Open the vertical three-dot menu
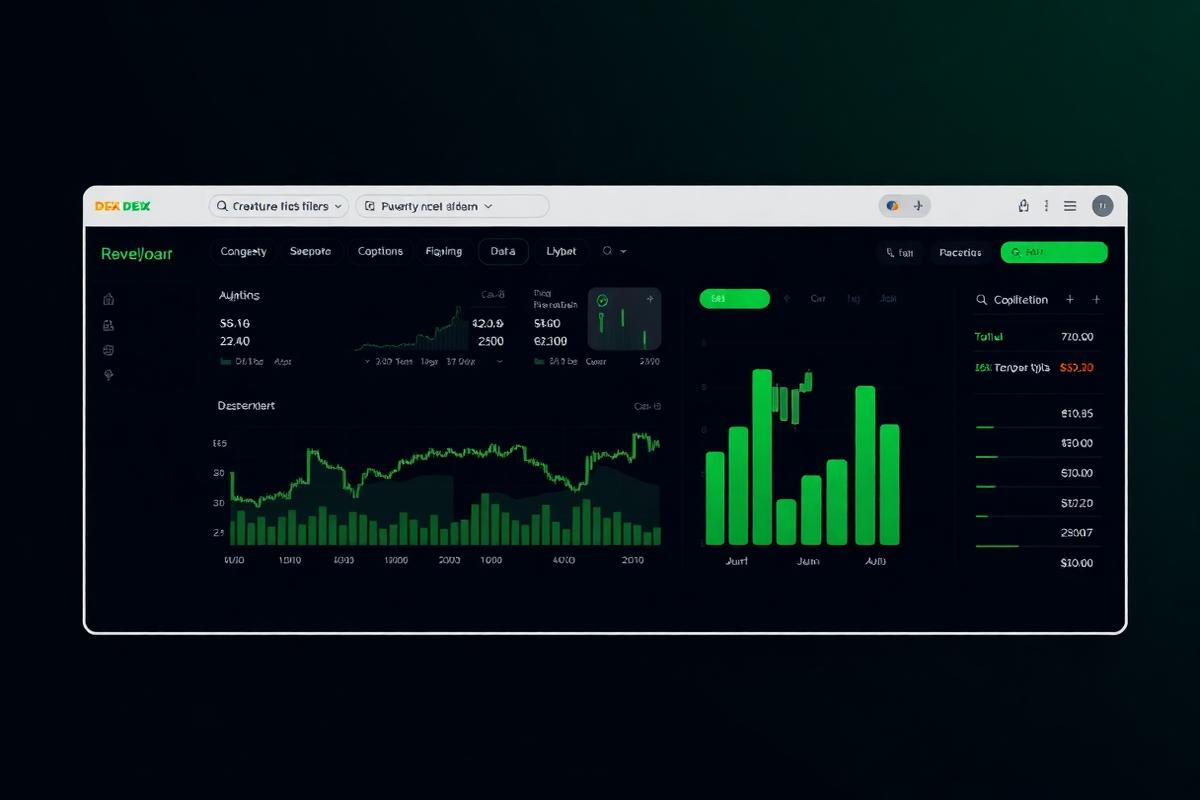The height and width of the screenshot is (800, 1200). click(1046, 206)
